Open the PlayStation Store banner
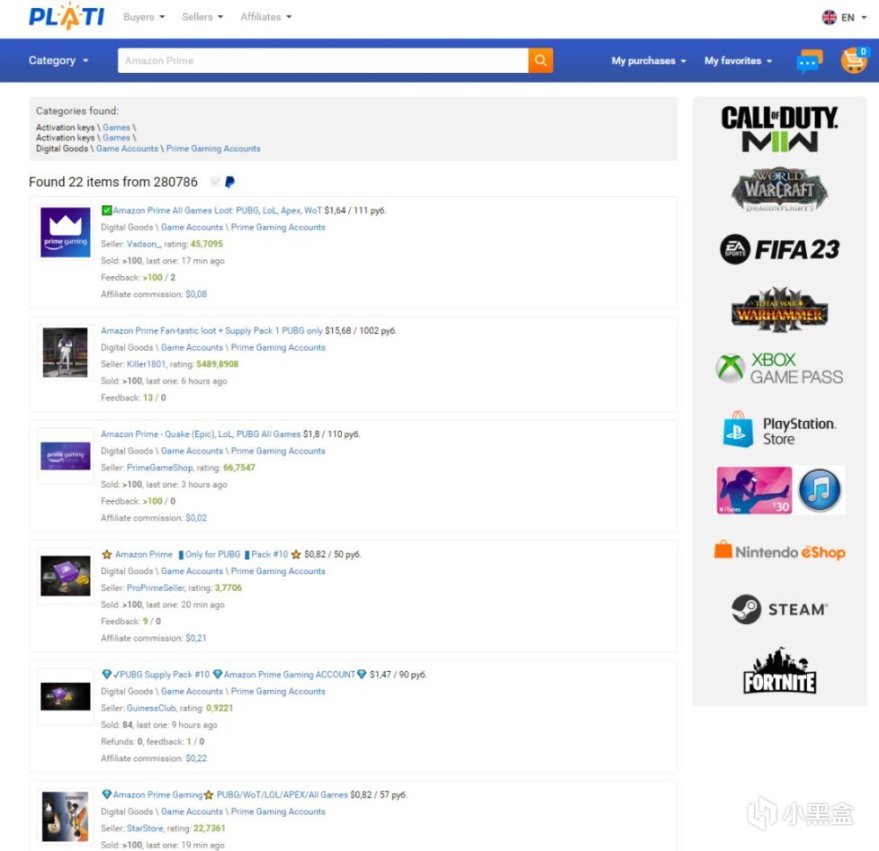Screen dimensions: 879x851 point(779,430)
